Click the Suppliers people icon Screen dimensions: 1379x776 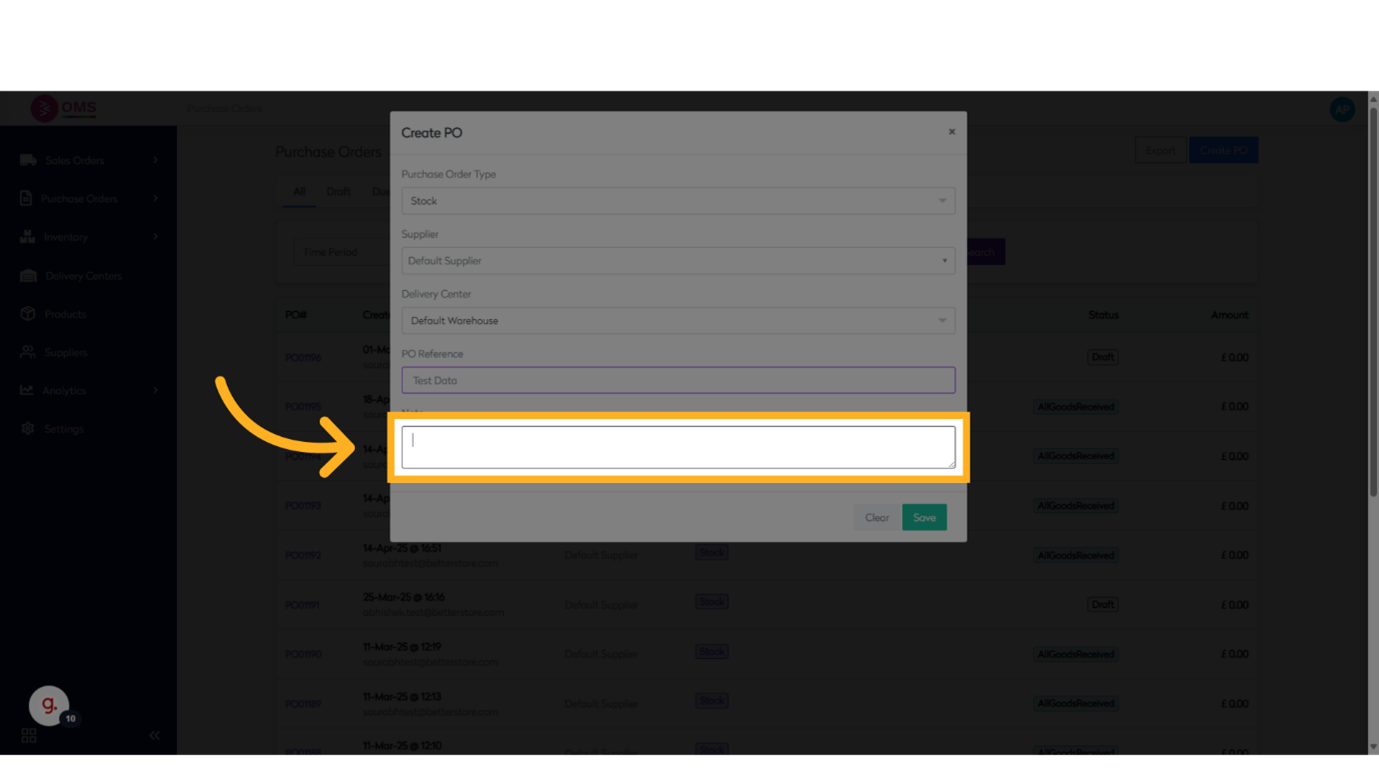click(28, 352)
